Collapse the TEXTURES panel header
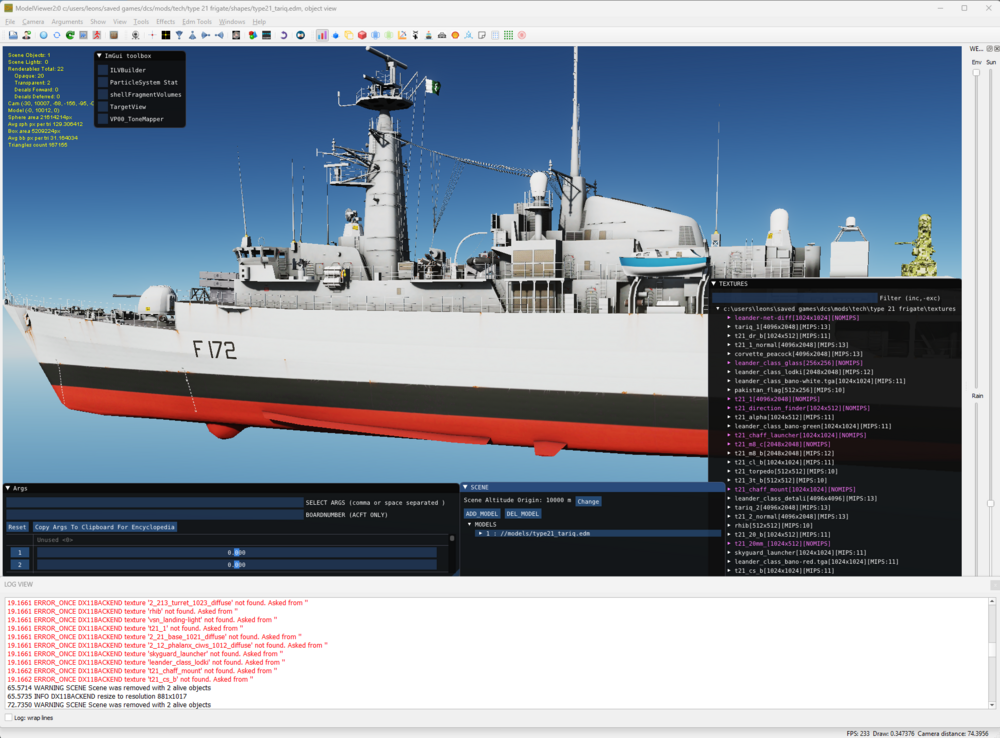1000x738 pixels. pyautogui.click(x=715, y=284)
